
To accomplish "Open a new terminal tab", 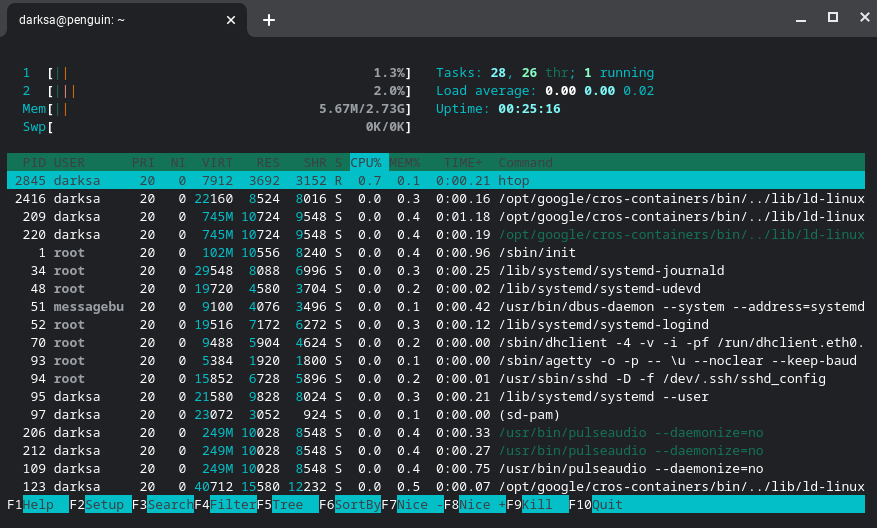I will pos(269,19).
